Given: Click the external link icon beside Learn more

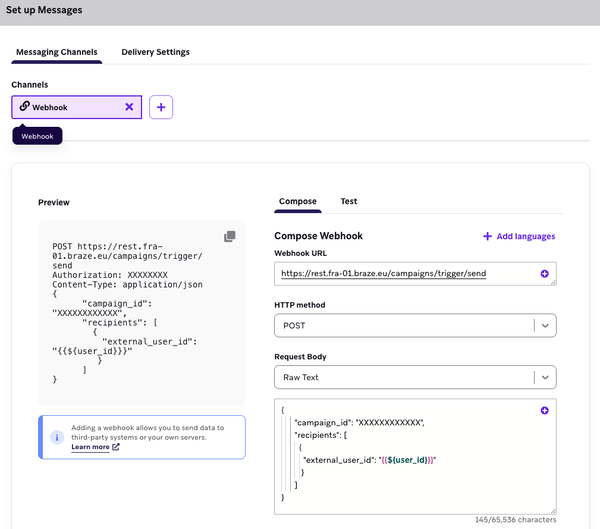Looking at the screenshot, I should click(116, 447).
